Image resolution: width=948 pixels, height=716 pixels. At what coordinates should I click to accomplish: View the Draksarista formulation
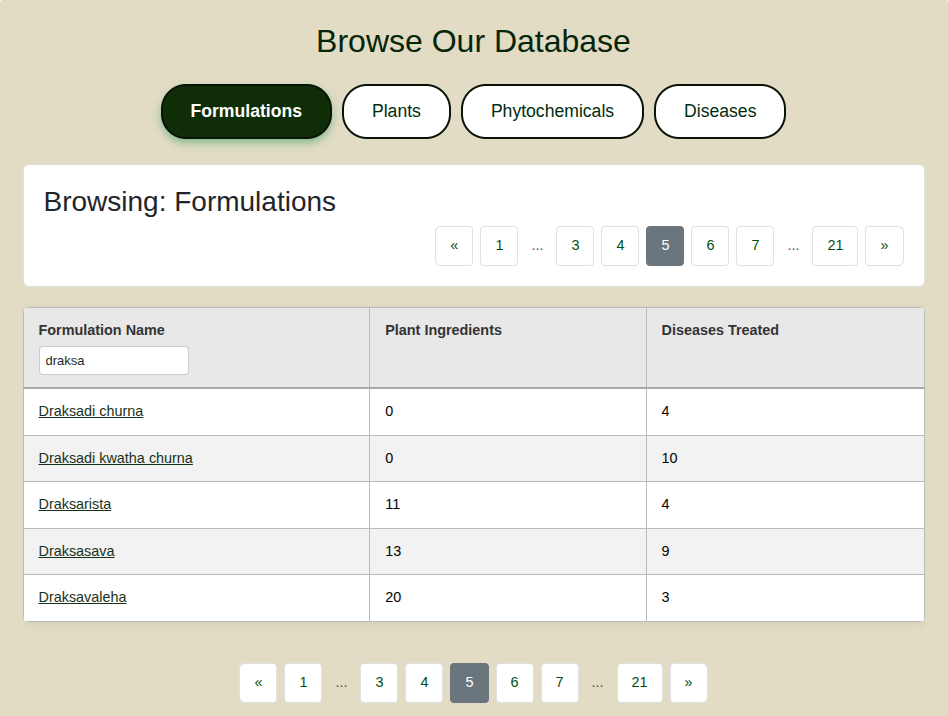tap(75, 504)
